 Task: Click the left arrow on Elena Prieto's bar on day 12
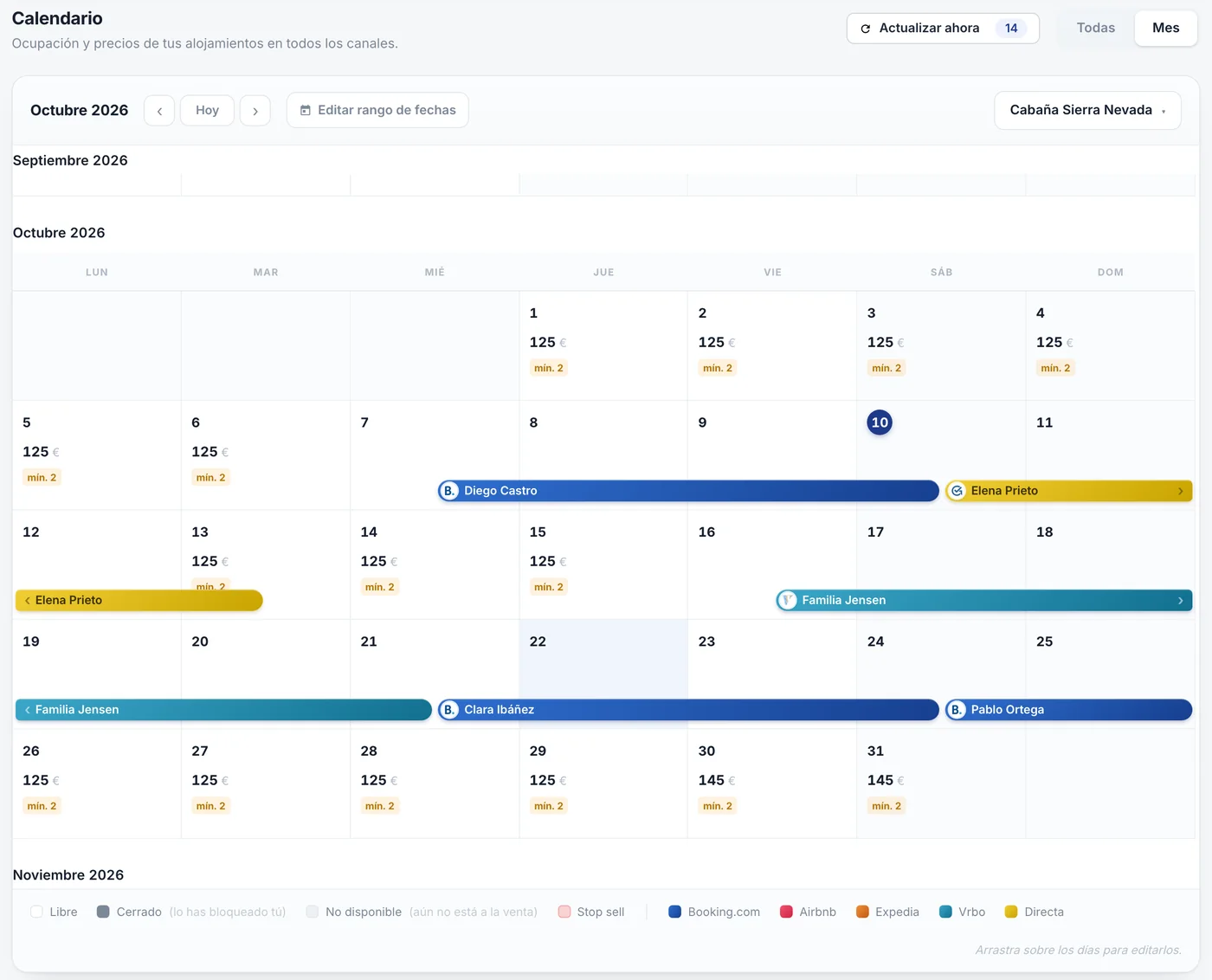click(28, 601)
